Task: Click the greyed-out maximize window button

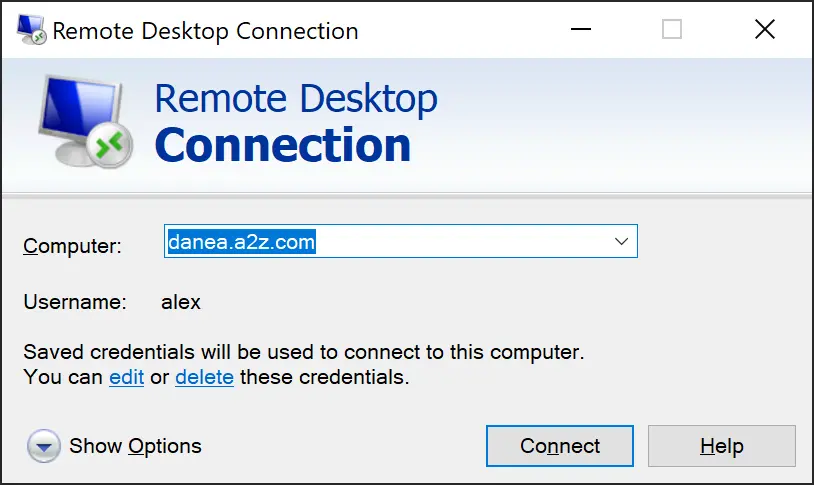Action: 672,30
